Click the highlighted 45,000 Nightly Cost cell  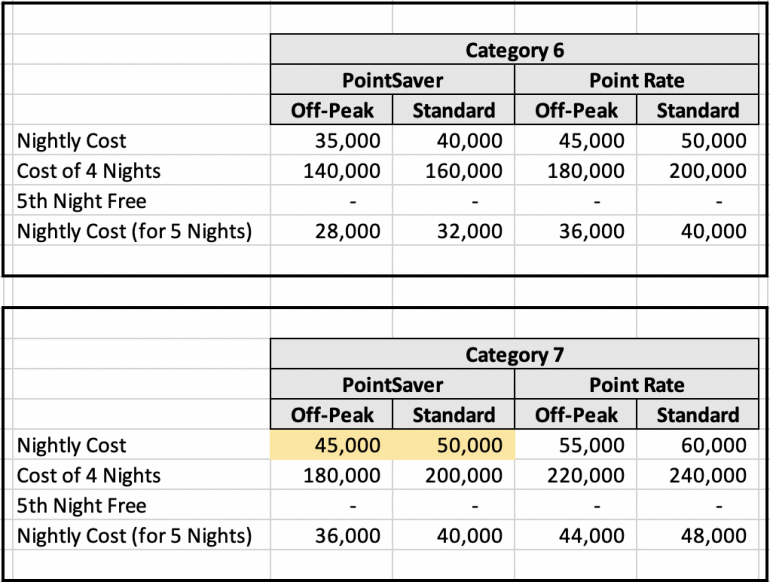point(332,445)
